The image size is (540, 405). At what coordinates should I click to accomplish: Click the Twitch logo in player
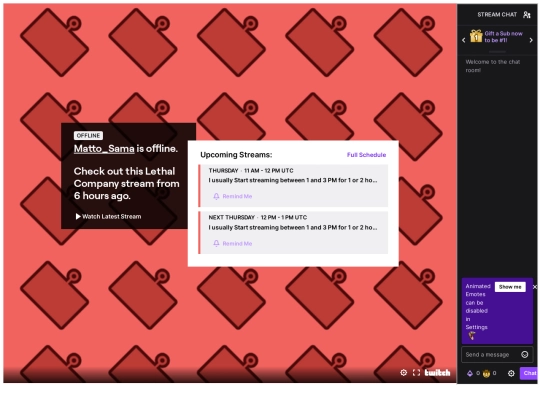click(437, 372)
